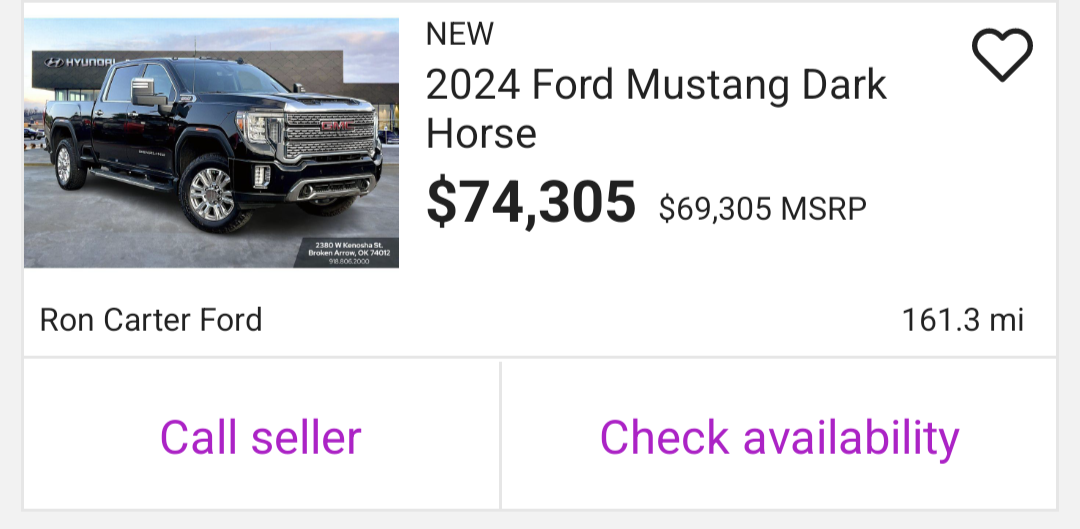The image size is (1080, 529).
Task: Open the black truck listing photo
Action: [x=211, y=143]
